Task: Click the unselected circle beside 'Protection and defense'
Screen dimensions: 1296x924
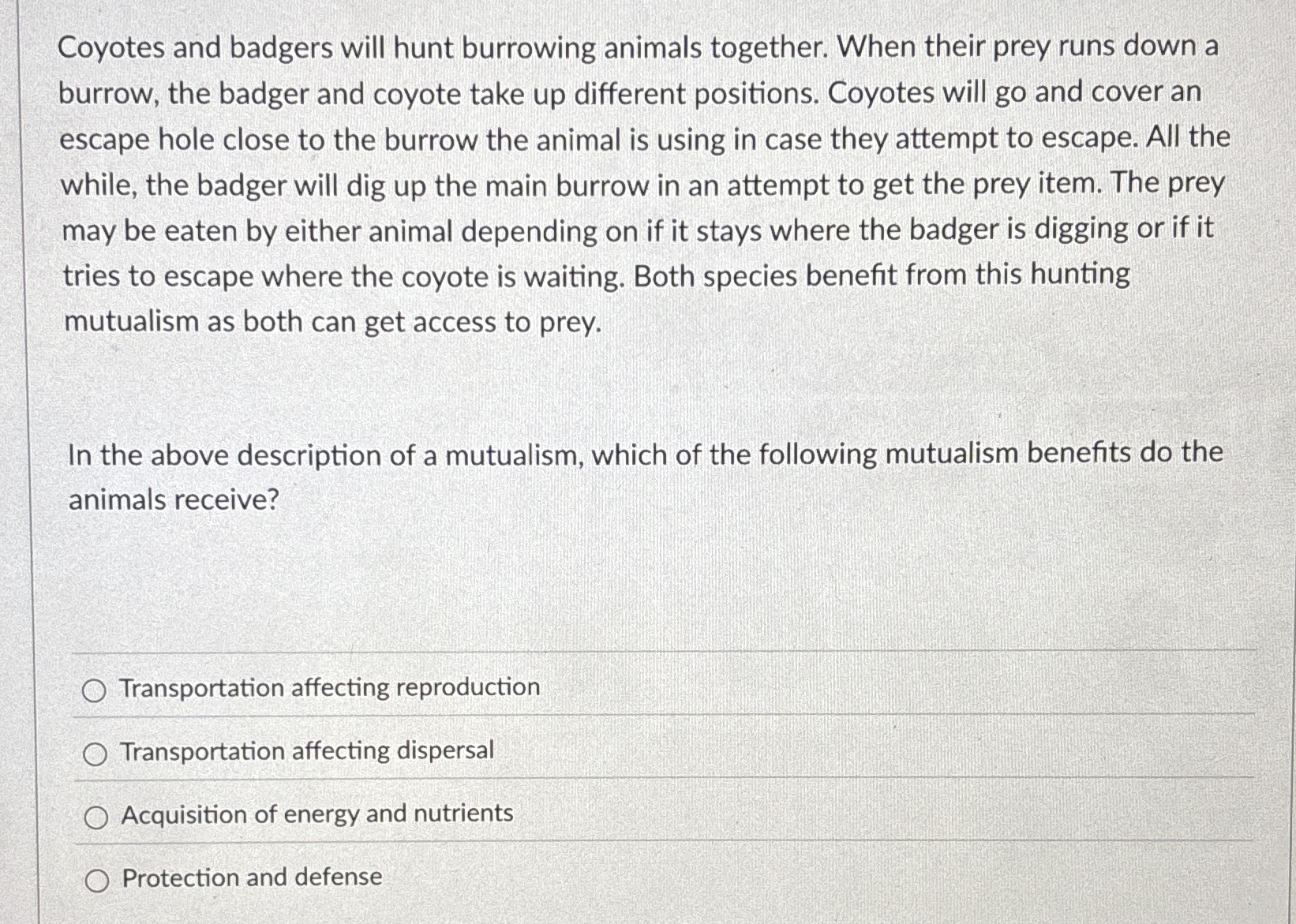Action: pyautogui.click(x=96, y=880)
